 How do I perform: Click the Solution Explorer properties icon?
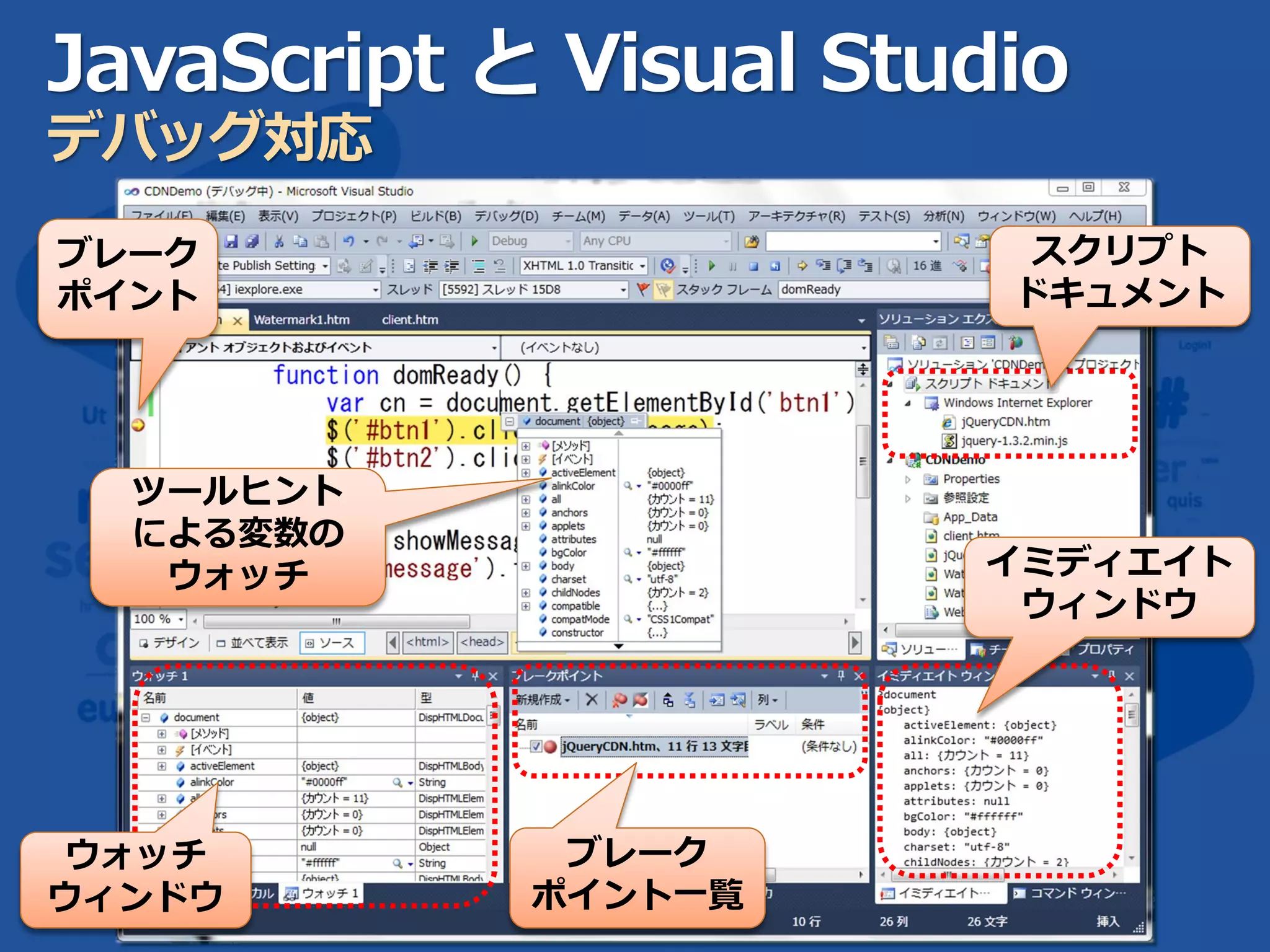pyautogui.click(x=891, y=342)
